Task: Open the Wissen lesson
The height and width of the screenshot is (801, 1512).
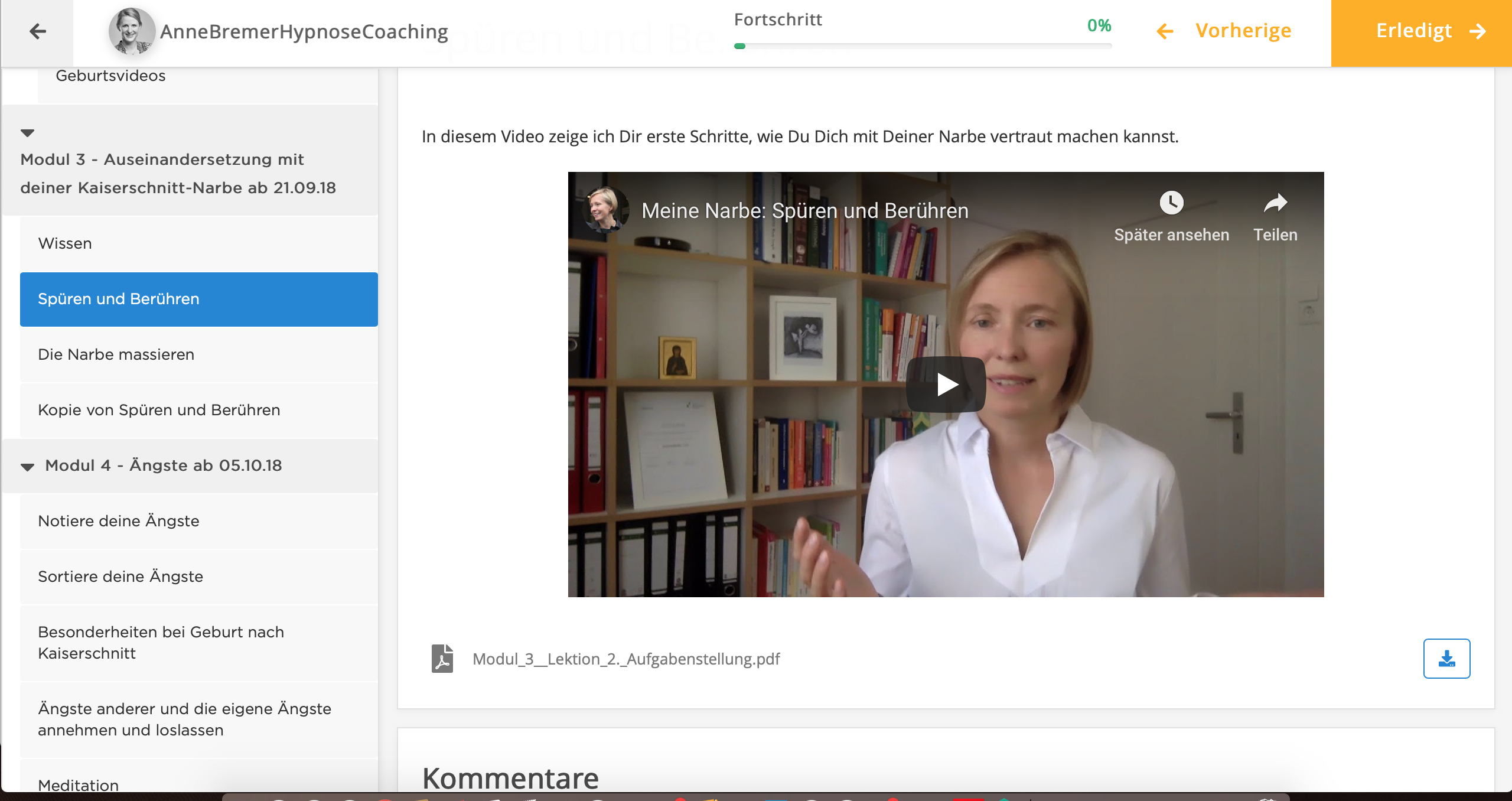Action: coord(199,243)
